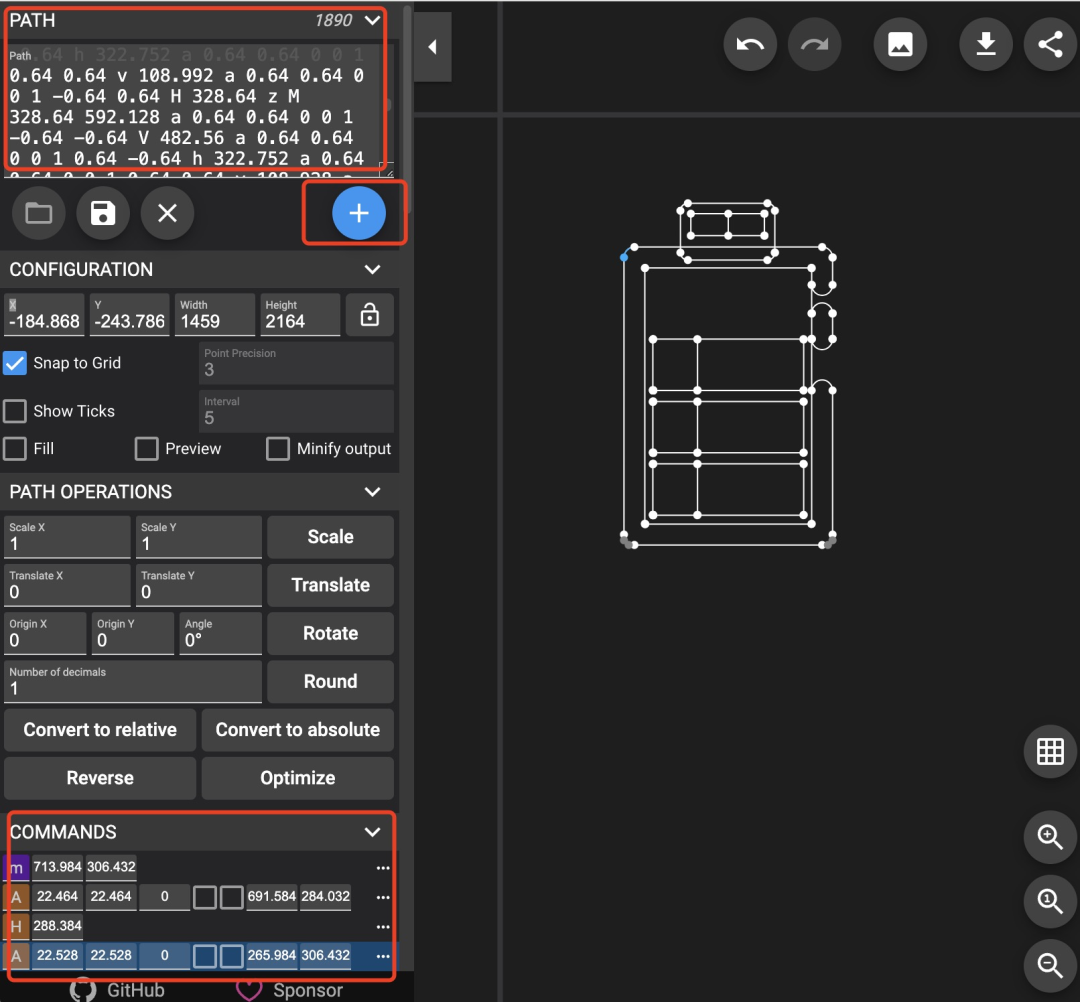Collapse the COMMANDS section
This screenshot has height=1002, width=1080.
(372, 832)
